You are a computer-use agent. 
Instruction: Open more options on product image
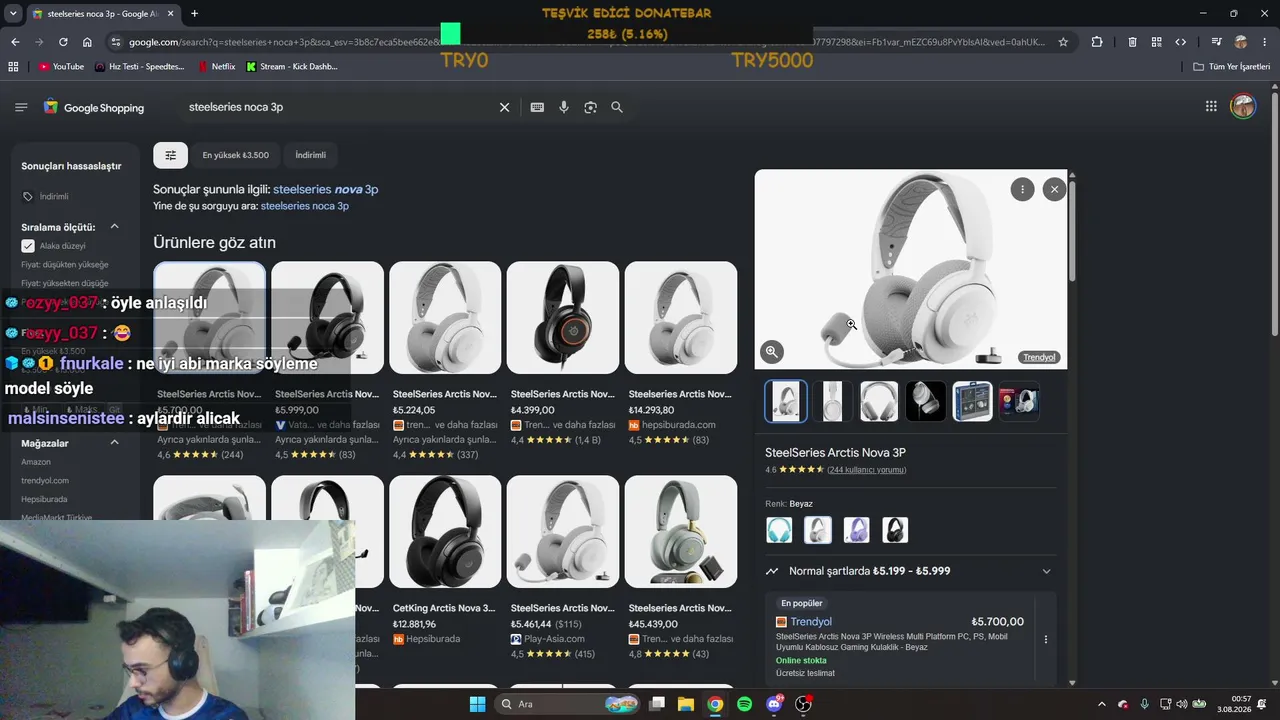(x=1022, y=189)
